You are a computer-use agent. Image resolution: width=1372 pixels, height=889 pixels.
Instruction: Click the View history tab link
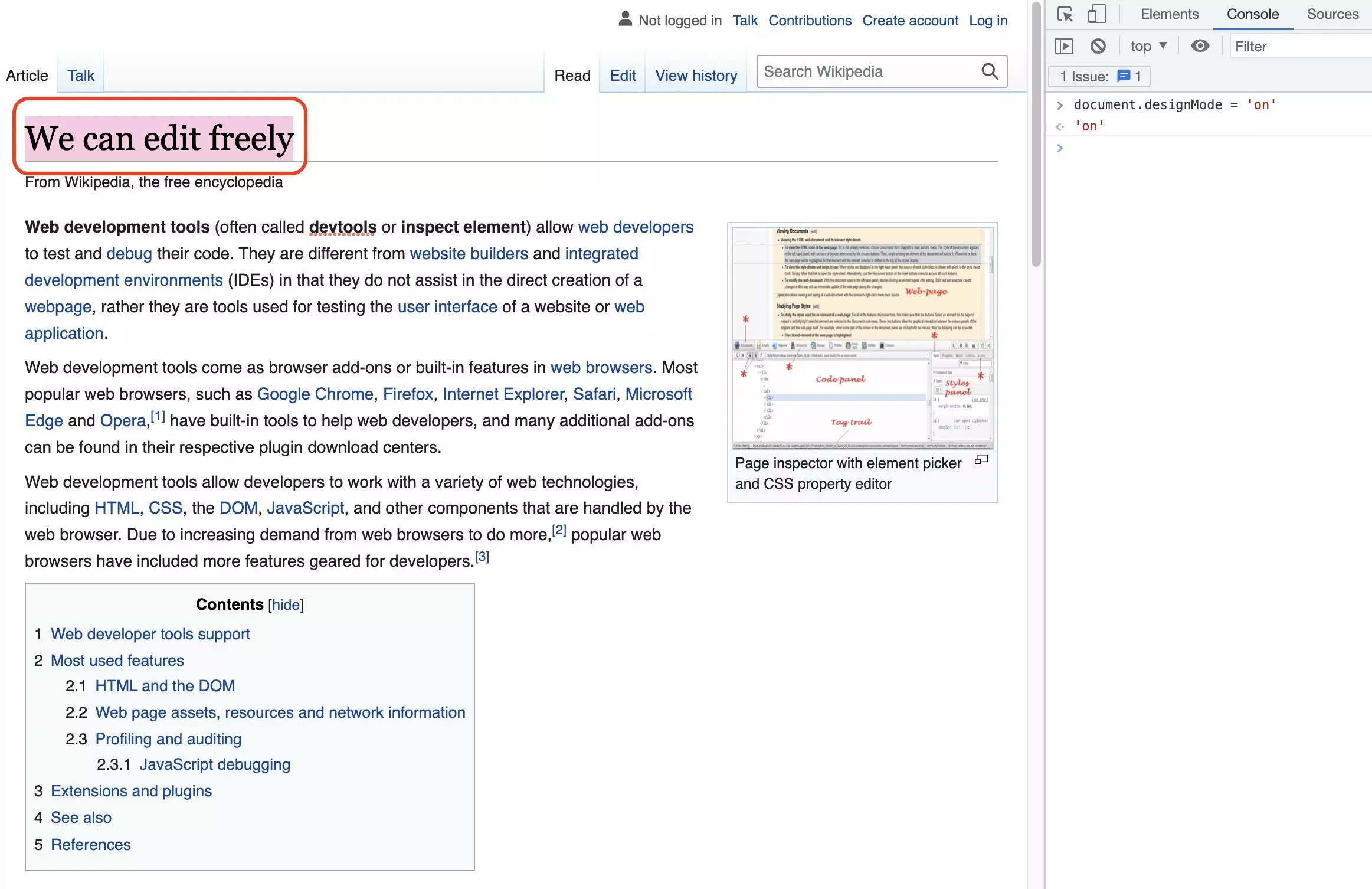[695, 75]
